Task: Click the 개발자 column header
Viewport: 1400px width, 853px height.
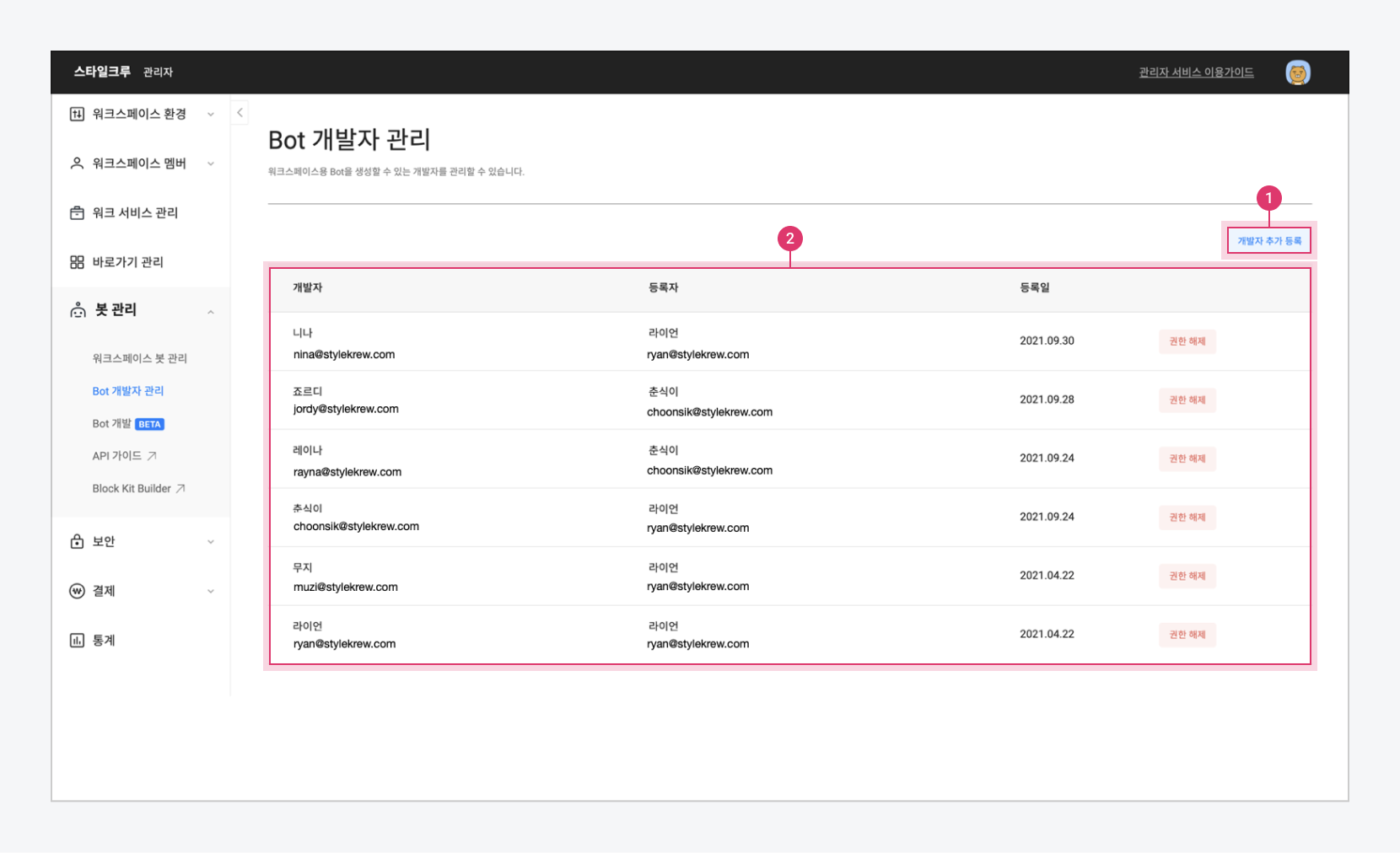Action: pyautogui.click(x=308, y=288)
